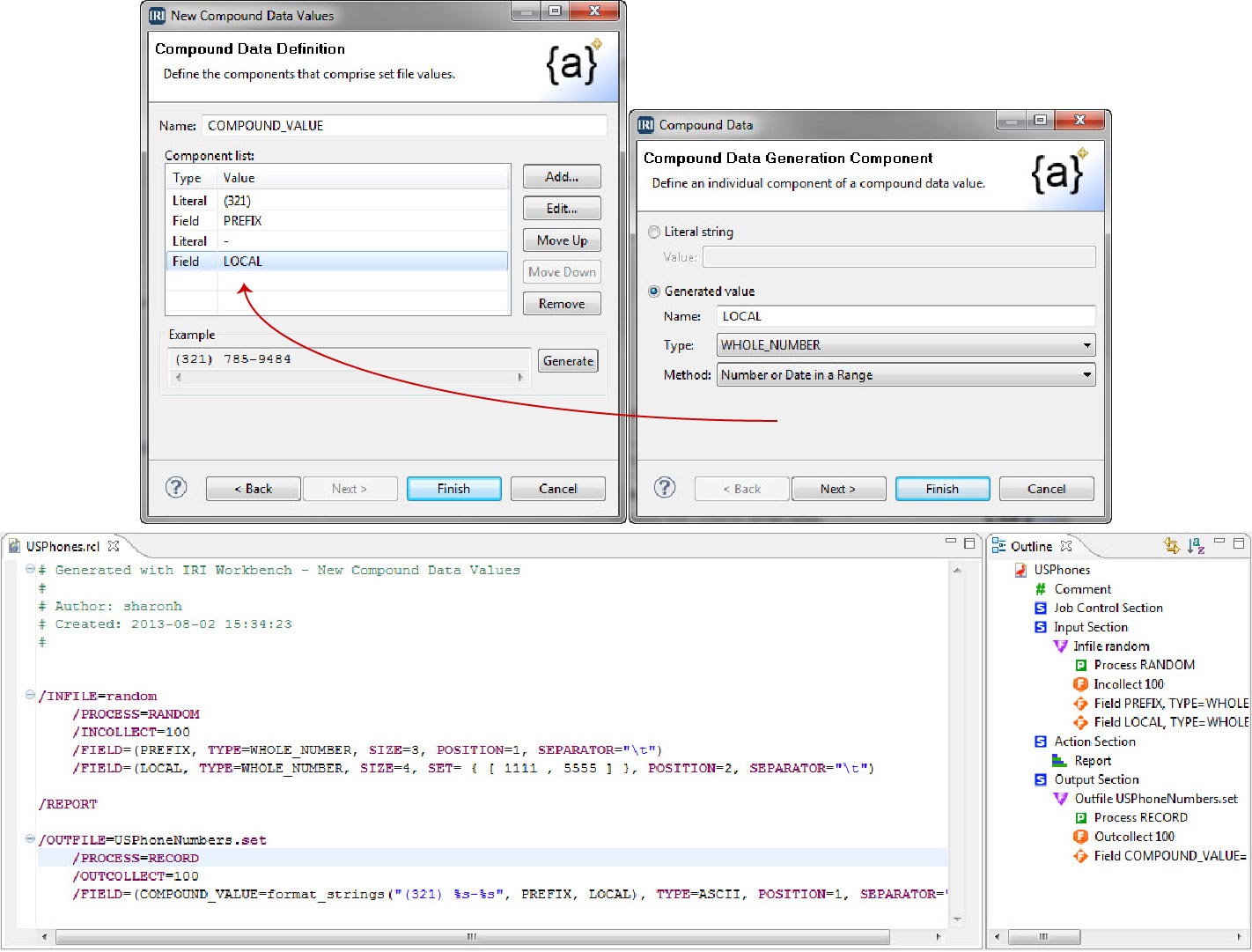The width and height of the screenshot is (1252, 952).
Task: Select Field PREFIX row in component list
Action: (x=337, y=221)
